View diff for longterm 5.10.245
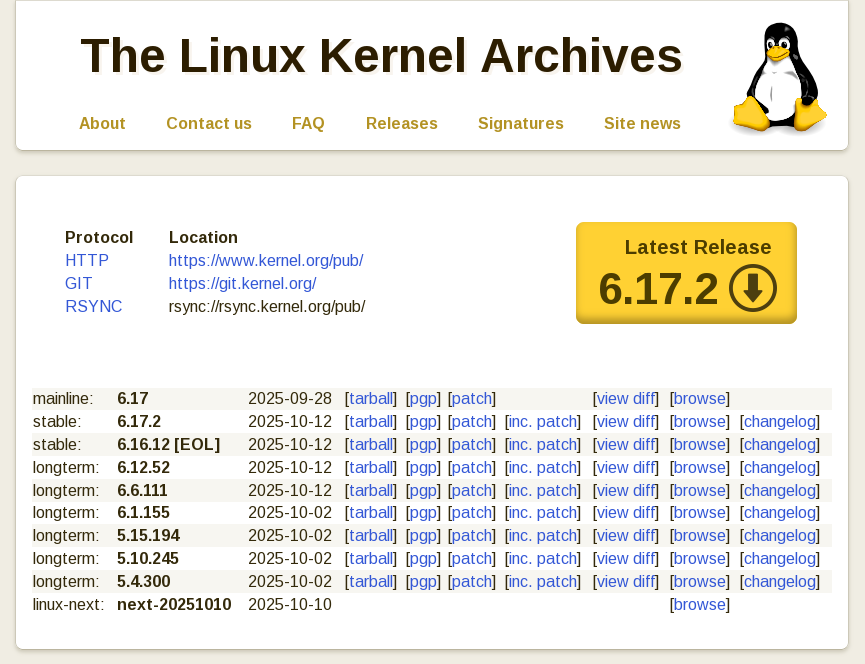865x664 pixels. (626, 559)
